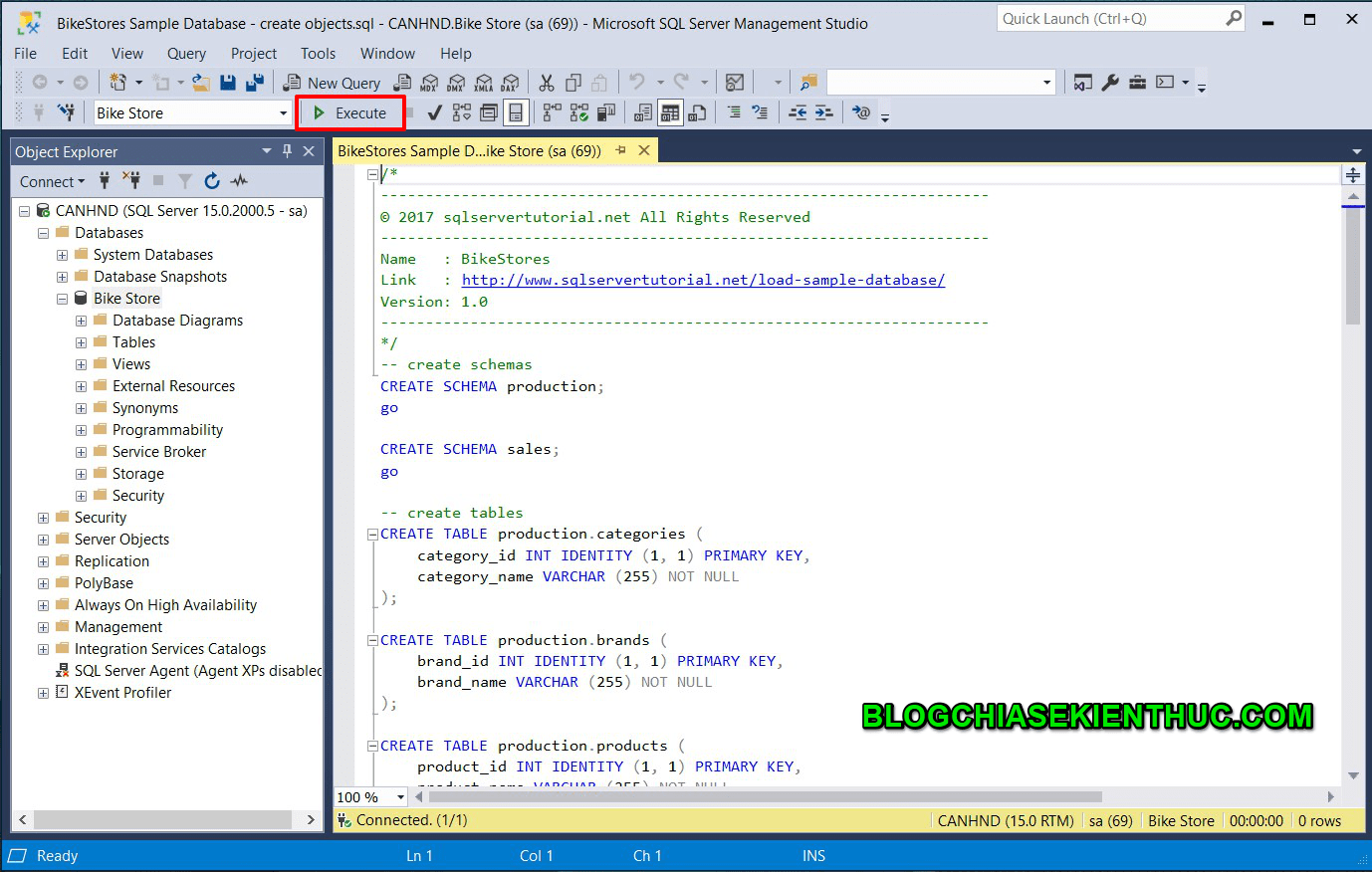Run the Execute query command
This screenshot has width=1372, height=872.
click(x=350, y=112)
